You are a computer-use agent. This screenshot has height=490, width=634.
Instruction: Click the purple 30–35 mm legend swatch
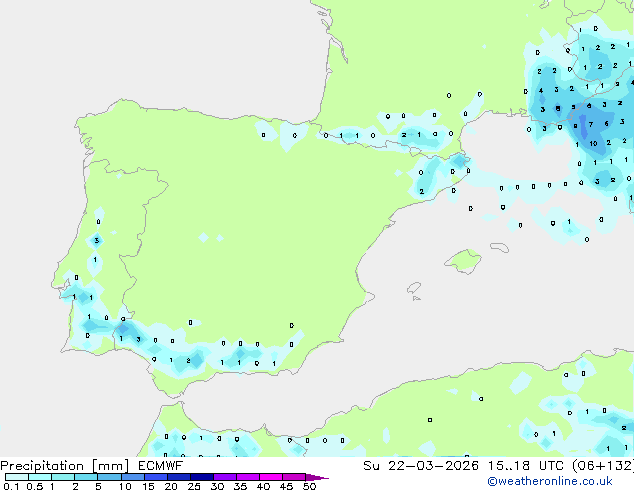225,477
